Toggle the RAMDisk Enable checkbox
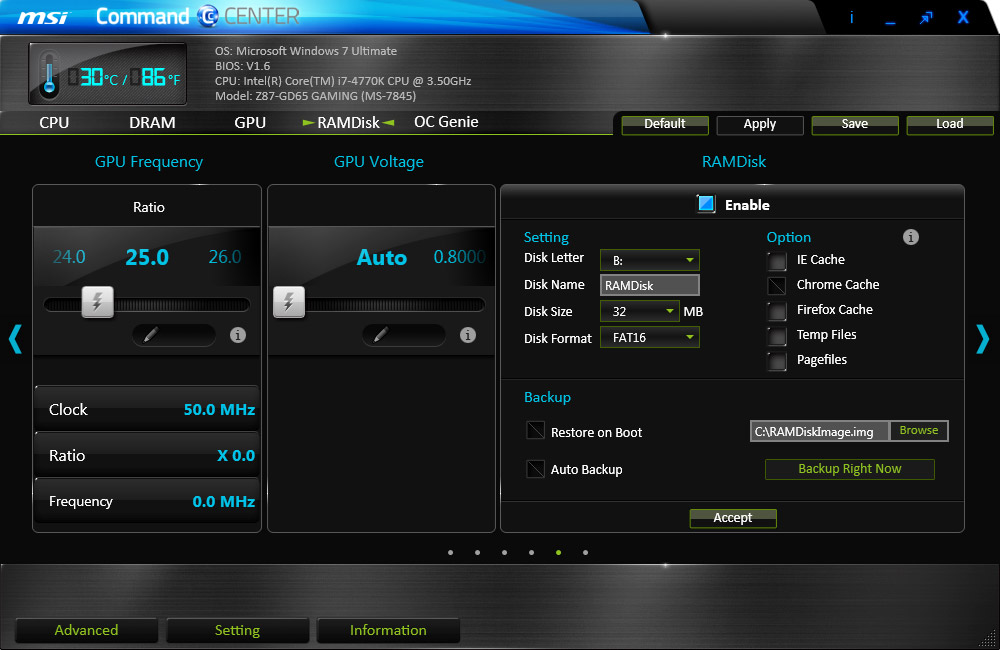 tap(706, 204)
